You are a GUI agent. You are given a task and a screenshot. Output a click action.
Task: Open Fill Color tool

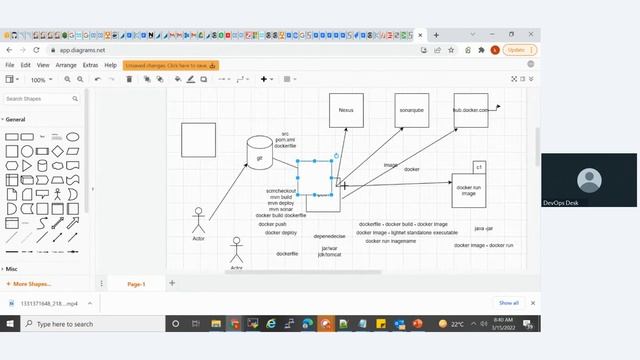pos(178,79)
